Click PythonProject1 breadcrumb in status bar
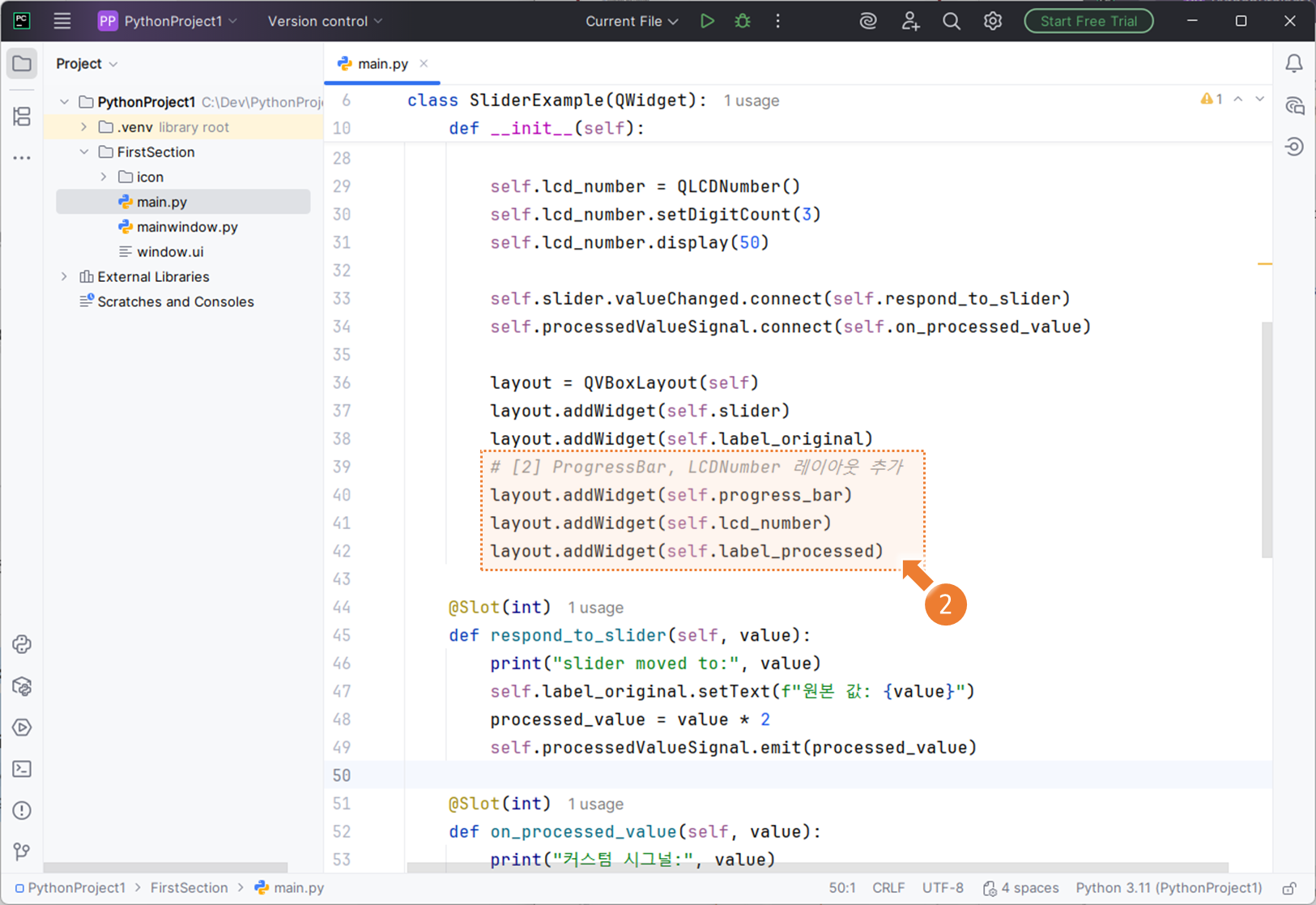The width and height of the screenshot is (1316, 905). click(76, 888)
